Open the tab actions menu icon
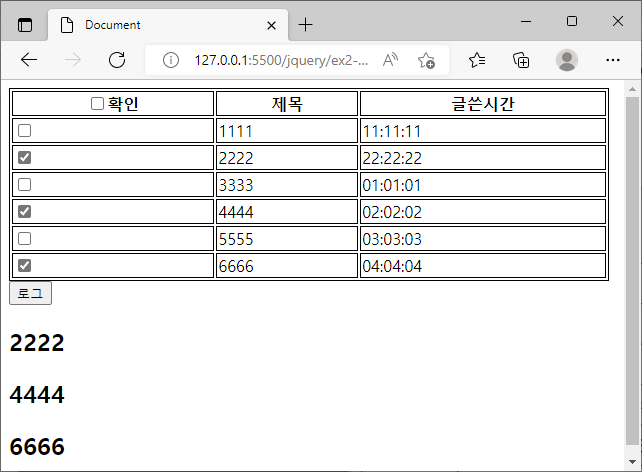Viewport: 642px width, 472px height. tap(25, 25)
